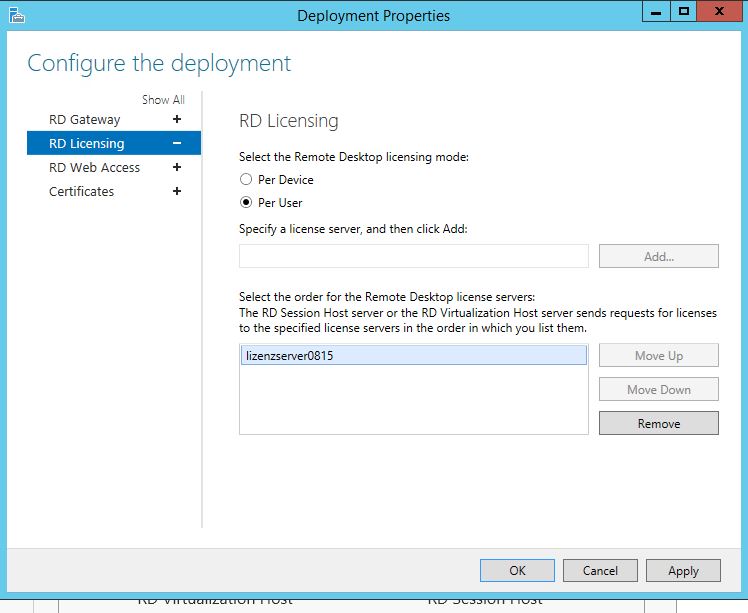Go to the Certificates page
The image size is (748, 613).
click(x=82, y=191)
